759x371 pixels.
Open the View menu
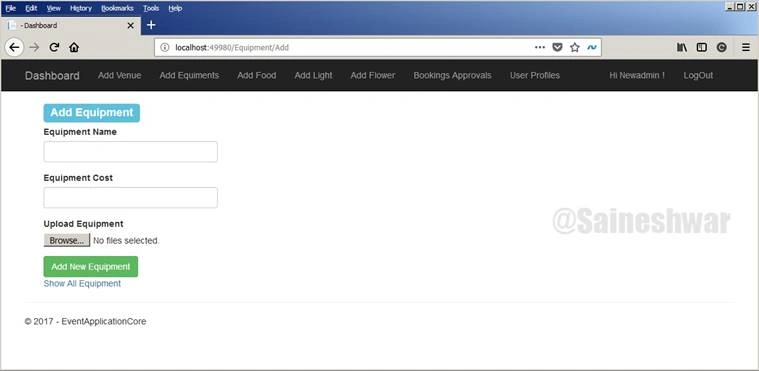(54, 8)
